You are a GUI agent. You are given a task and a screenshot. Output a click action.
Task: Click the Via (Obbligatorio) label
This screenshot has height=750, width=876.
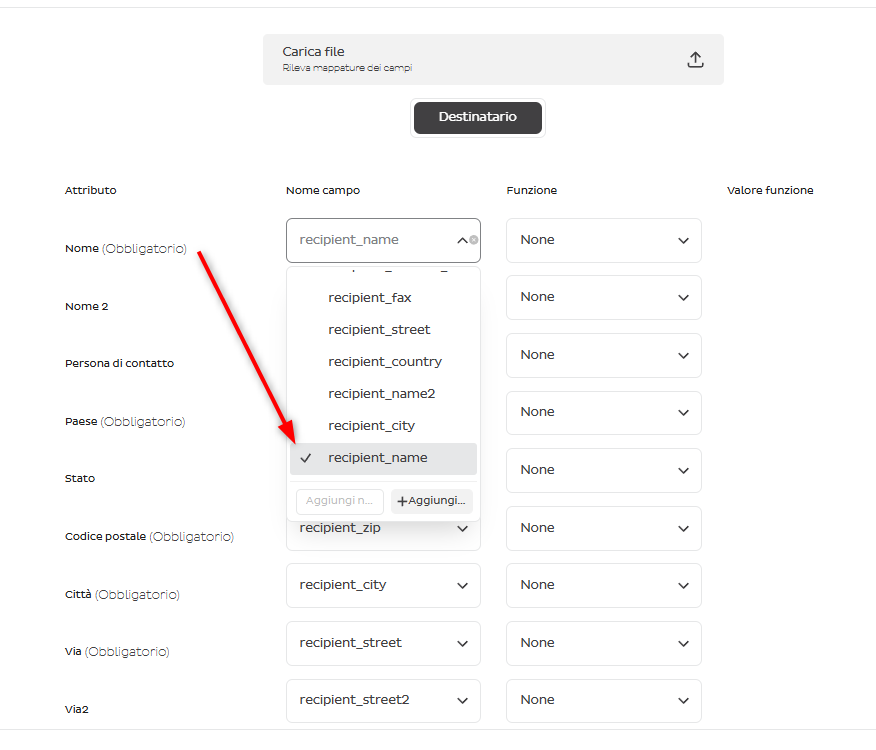(x=117, y=652)
